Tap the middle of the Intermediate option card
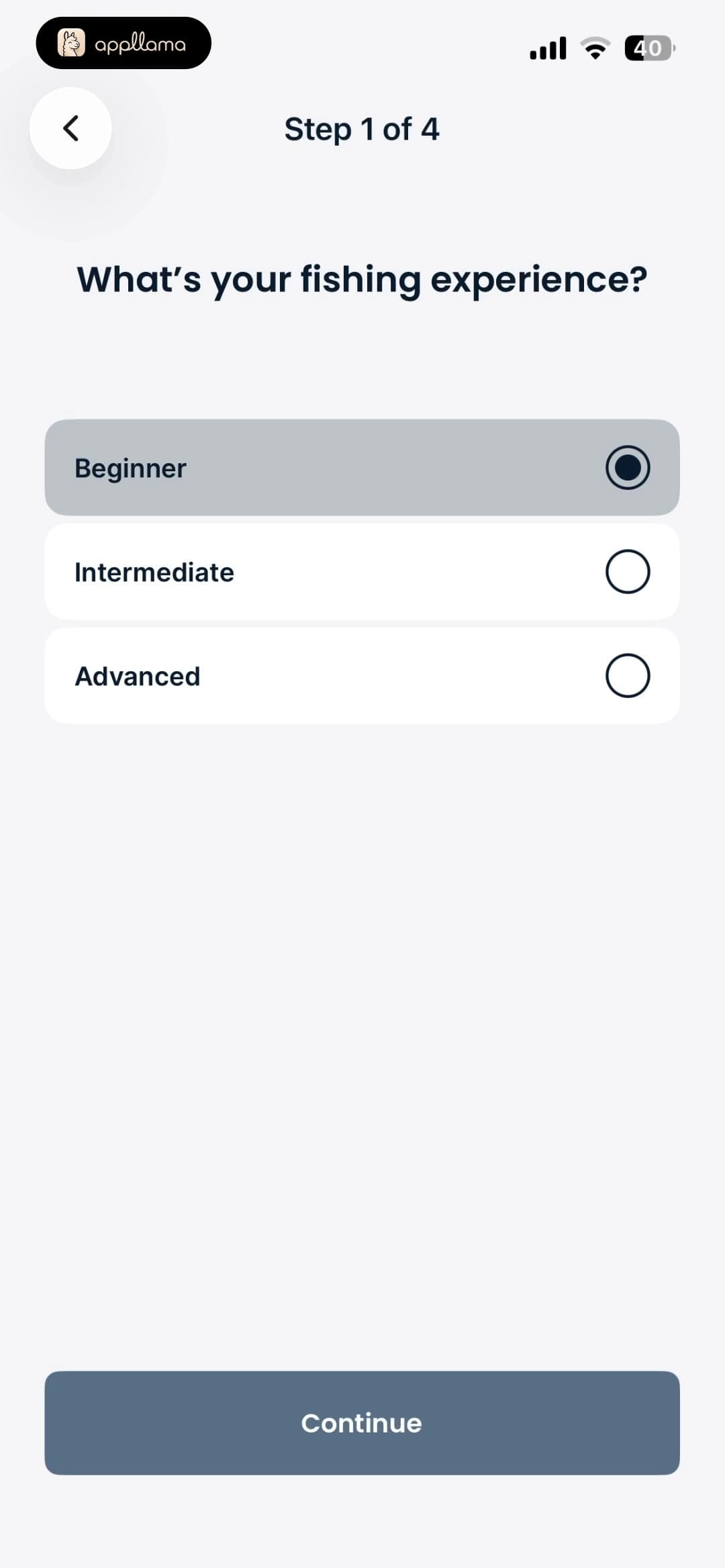725x1568 pixels. tap(362, 571)
